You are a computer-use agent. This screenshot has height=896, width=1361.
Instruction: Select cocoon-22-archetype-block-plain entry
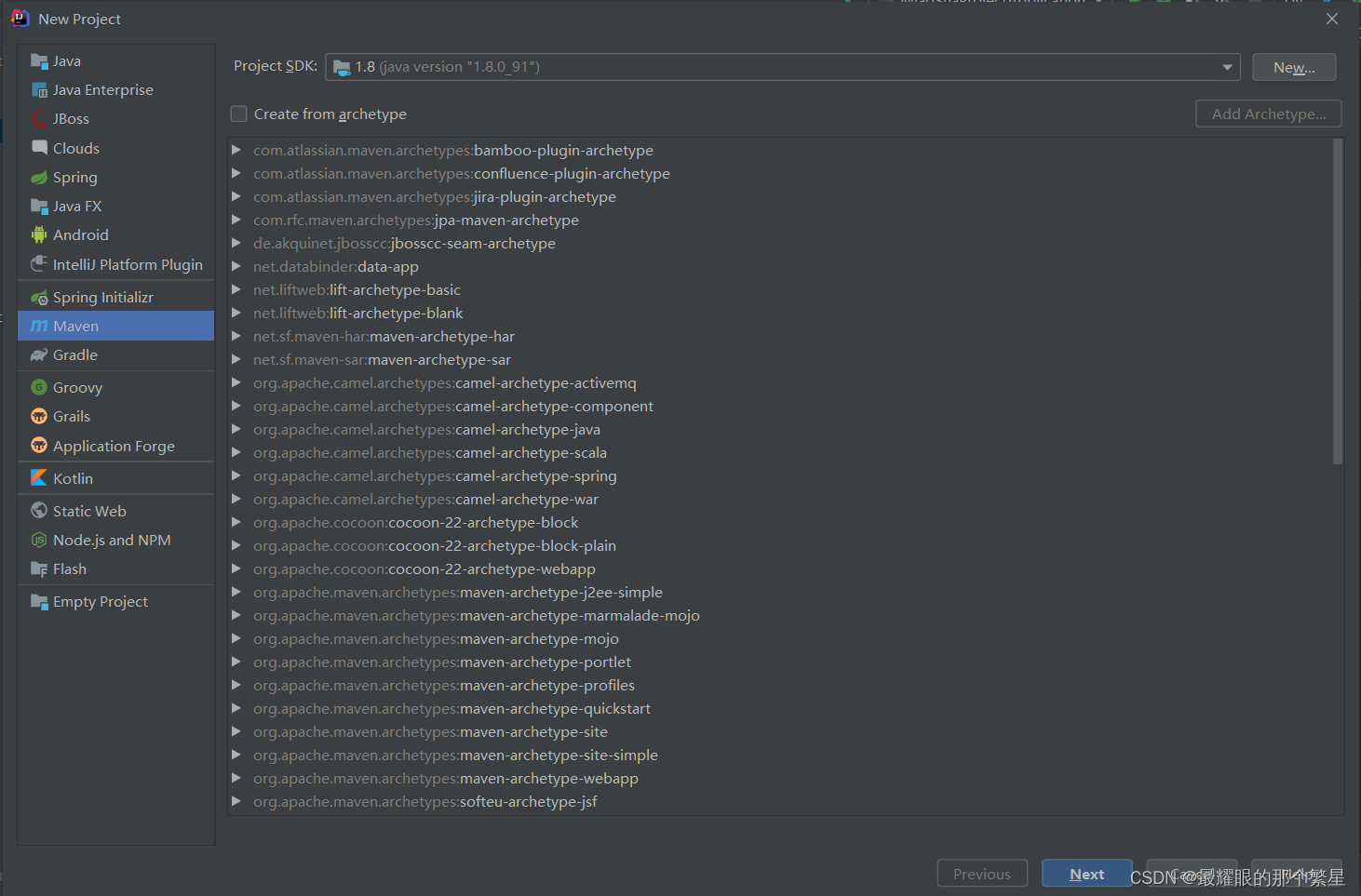pyautogui.click(x=435, y=545)
